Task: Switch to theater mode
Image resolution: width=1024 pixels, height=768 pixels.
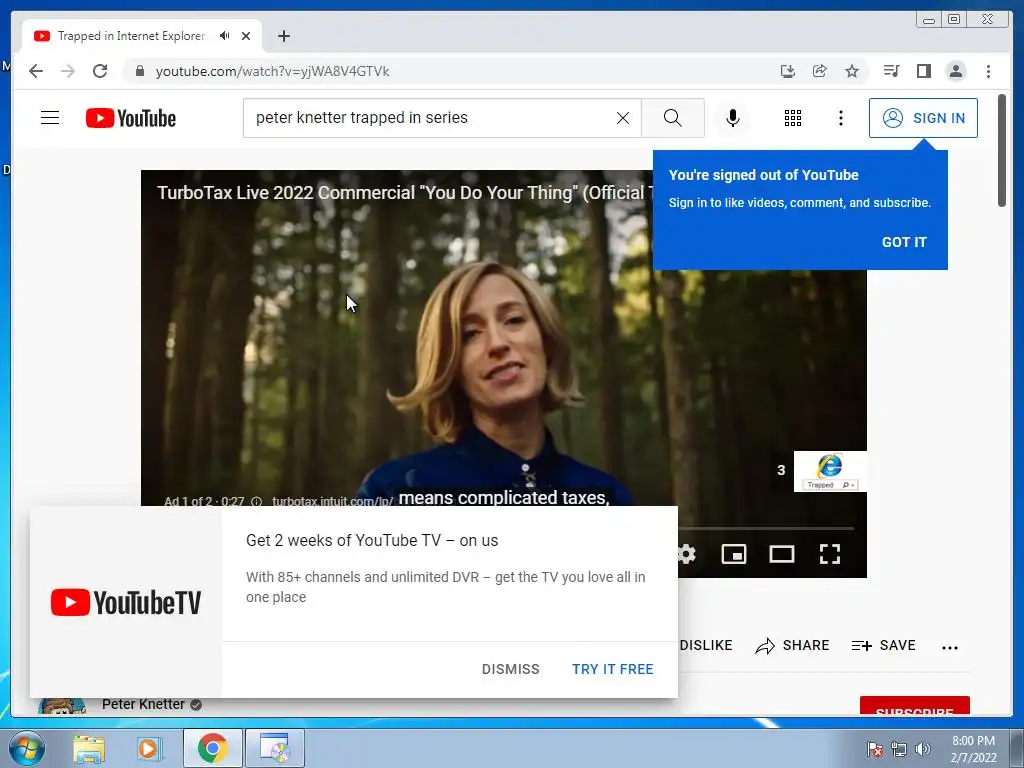Action: (x=782, y=554)
